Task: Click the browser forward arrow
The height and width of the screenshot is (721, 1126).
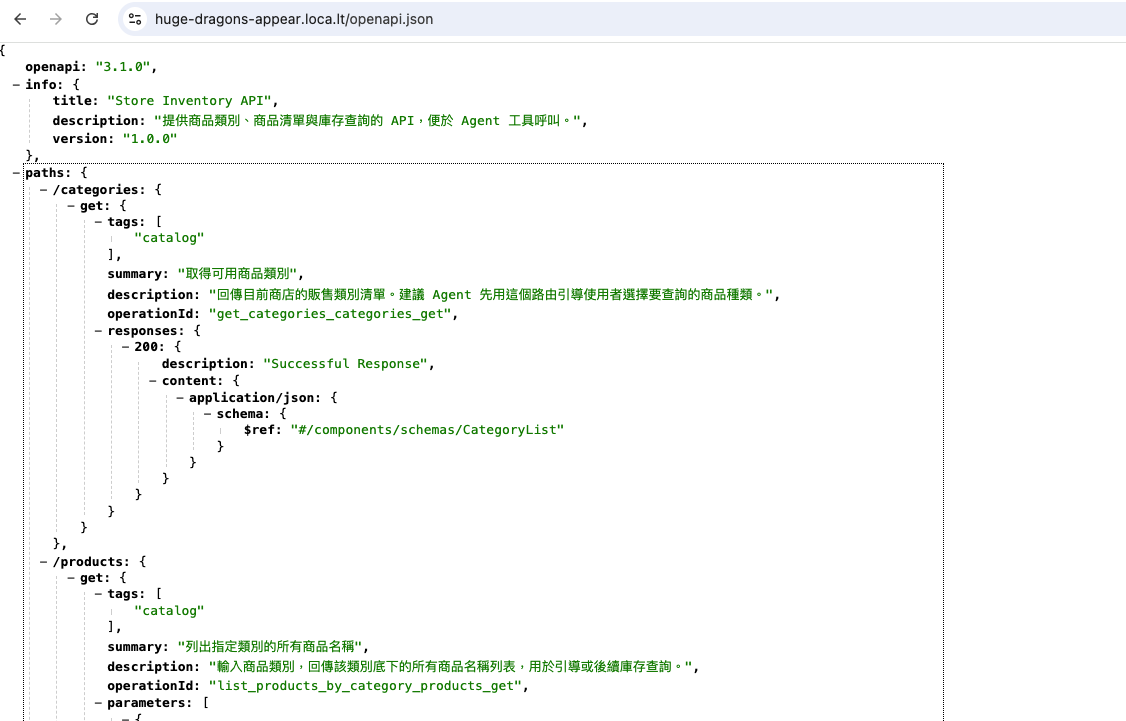Action: pyautogui.click(x=56, y=19)
